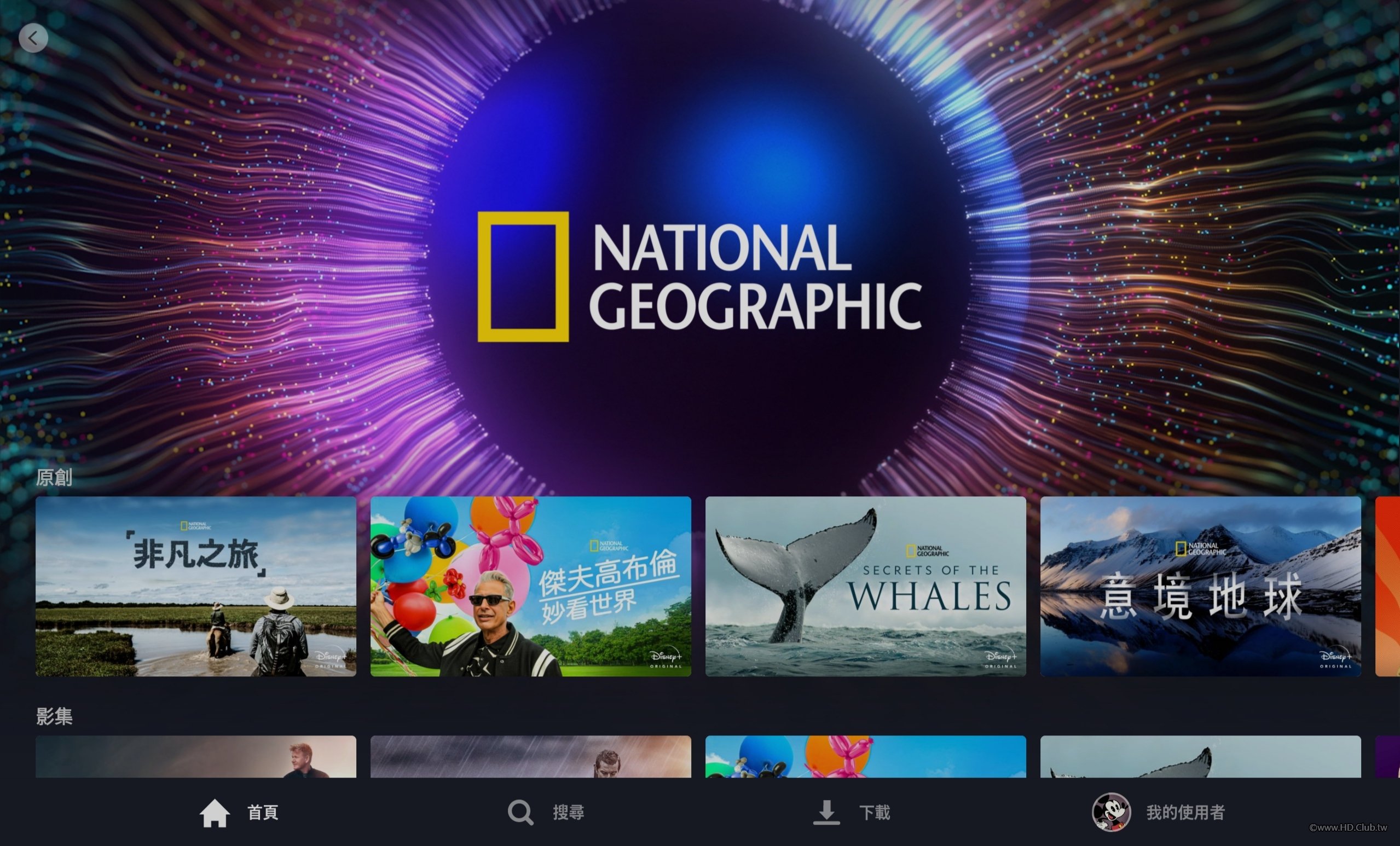Open 我的使用者 profile tab
This screenshot has width=1400, height=846.
tap(1185, 813)
